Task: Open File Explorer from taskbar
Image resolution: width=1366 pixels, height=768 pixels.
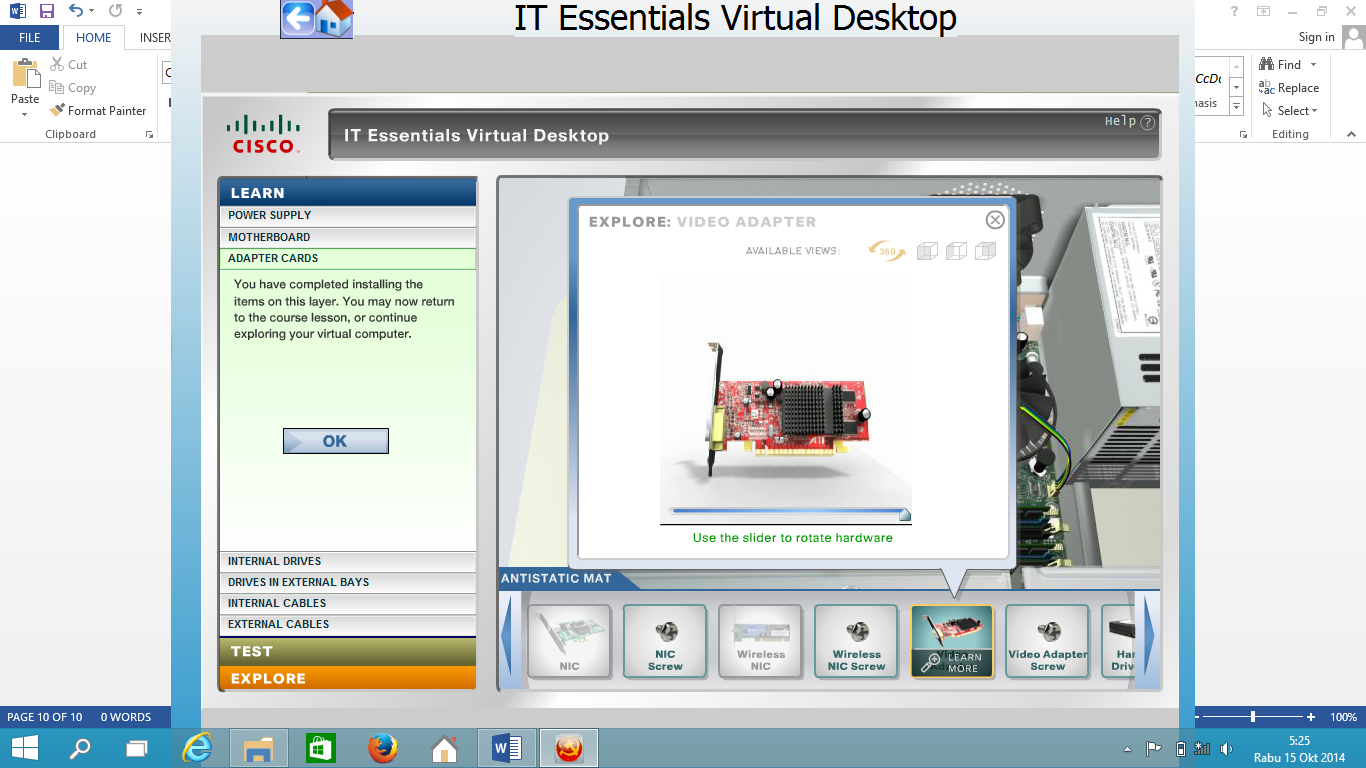Action: click(259, 748)
